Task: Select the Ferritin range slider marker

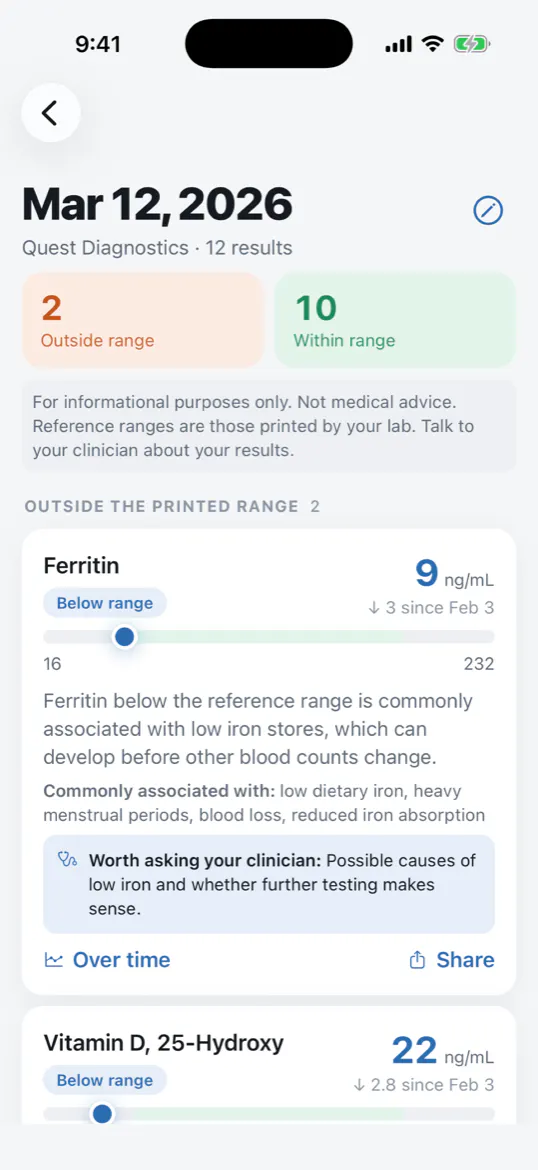Action: (x=125, y=636)
